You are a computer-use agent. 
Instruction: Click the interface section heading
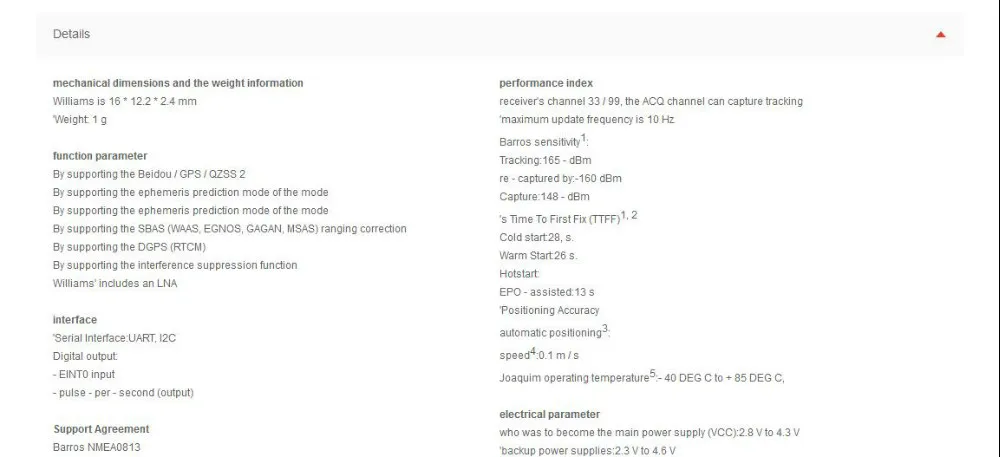75,320
